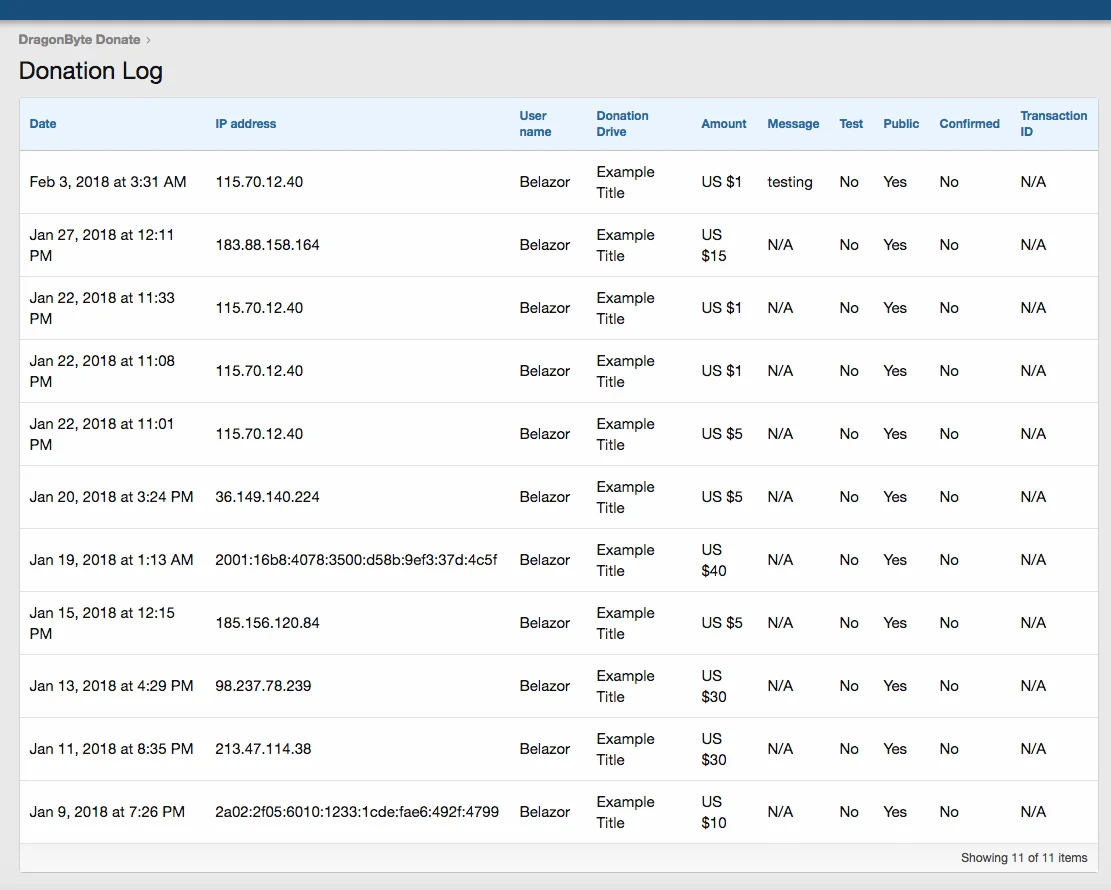Select the US $40 amount cell
The height and width of the screenshot is (890, 1111).
[x=714, y=560]
